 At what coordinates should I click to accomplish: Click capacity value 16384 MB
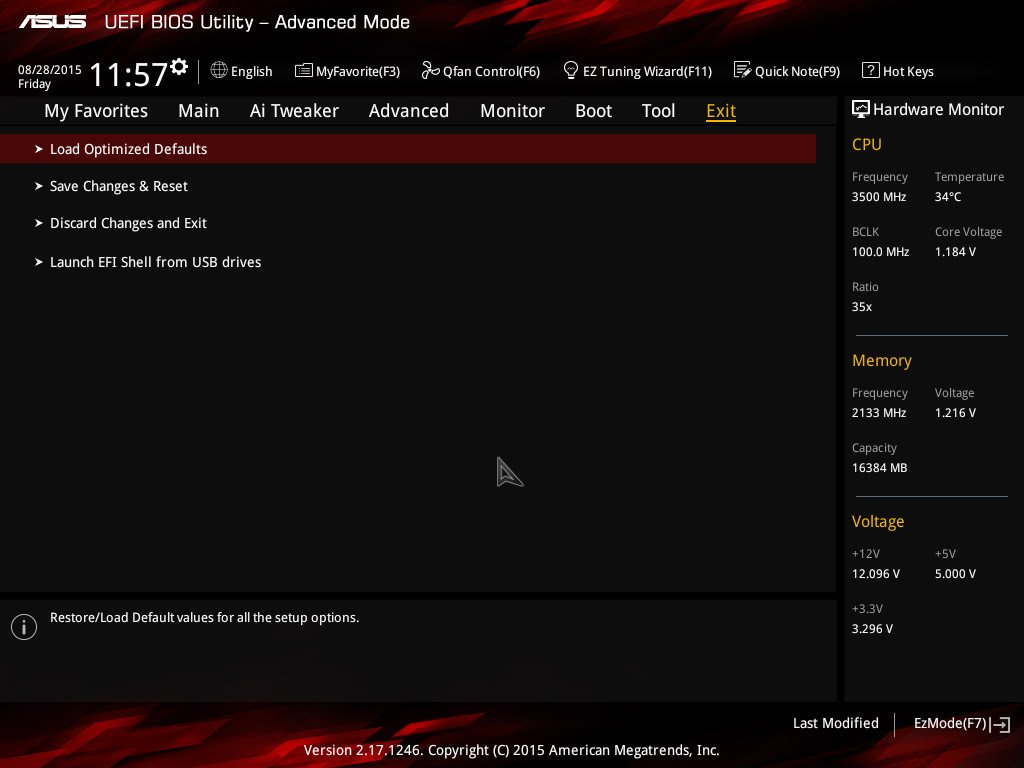[x=880, y=468]
